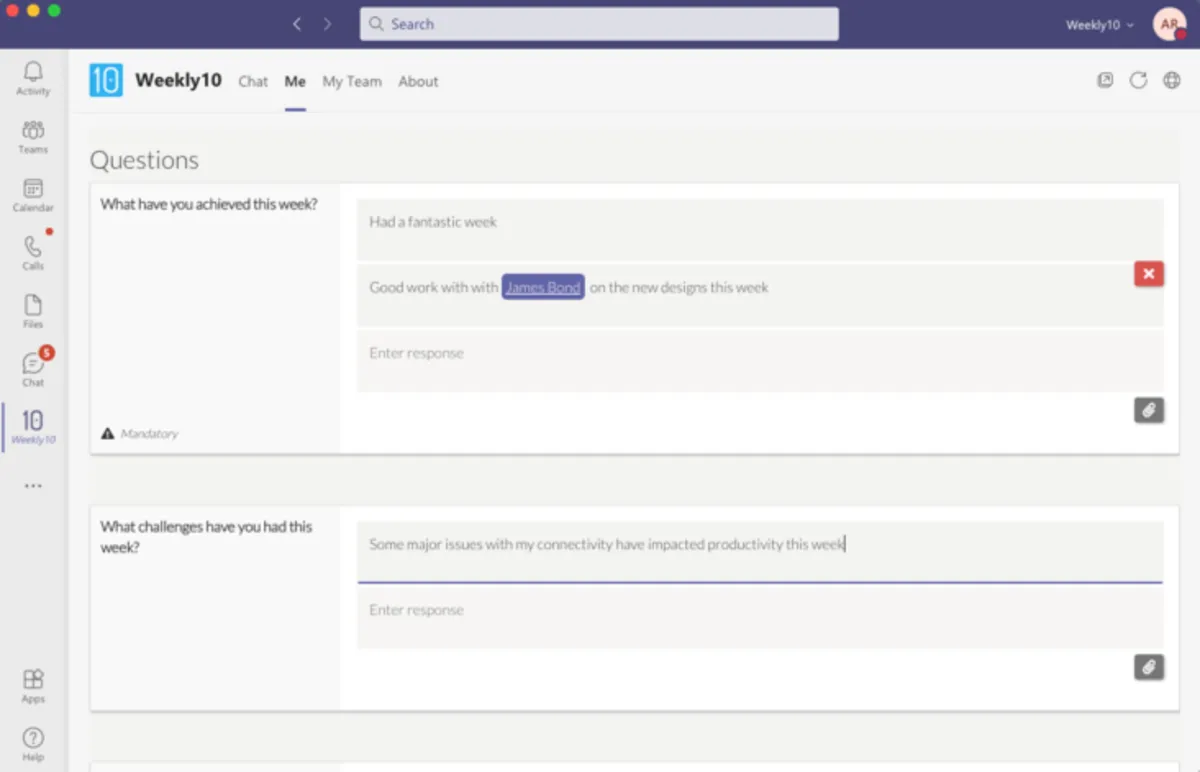Switch to the My Team tab
1200x772 pixels.
coord(352,81)
